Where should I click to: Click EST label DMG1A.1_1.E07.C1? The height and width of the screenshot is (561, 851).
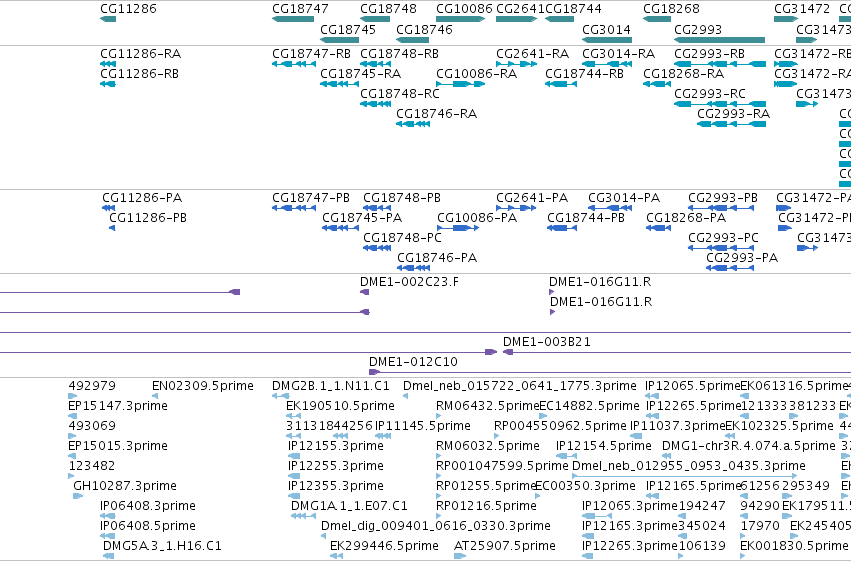(349, 506)
